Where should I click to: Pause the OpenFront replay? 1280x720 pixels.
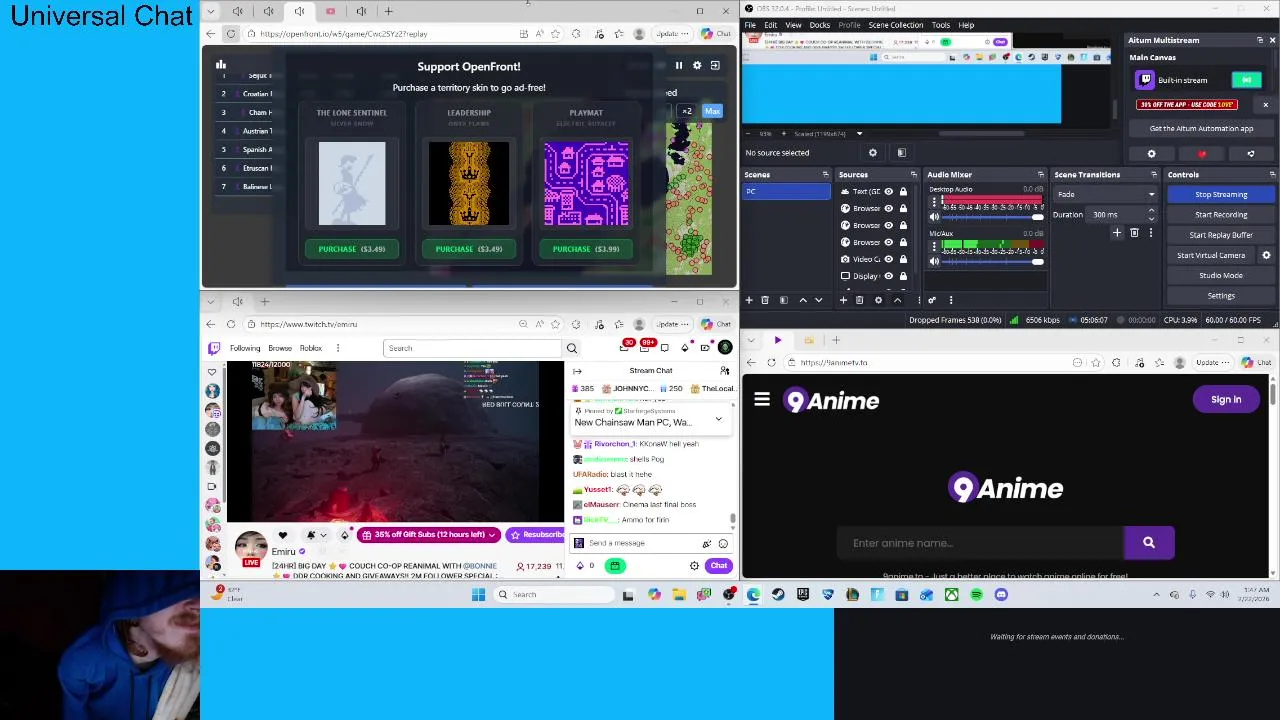tap(678, 65)
